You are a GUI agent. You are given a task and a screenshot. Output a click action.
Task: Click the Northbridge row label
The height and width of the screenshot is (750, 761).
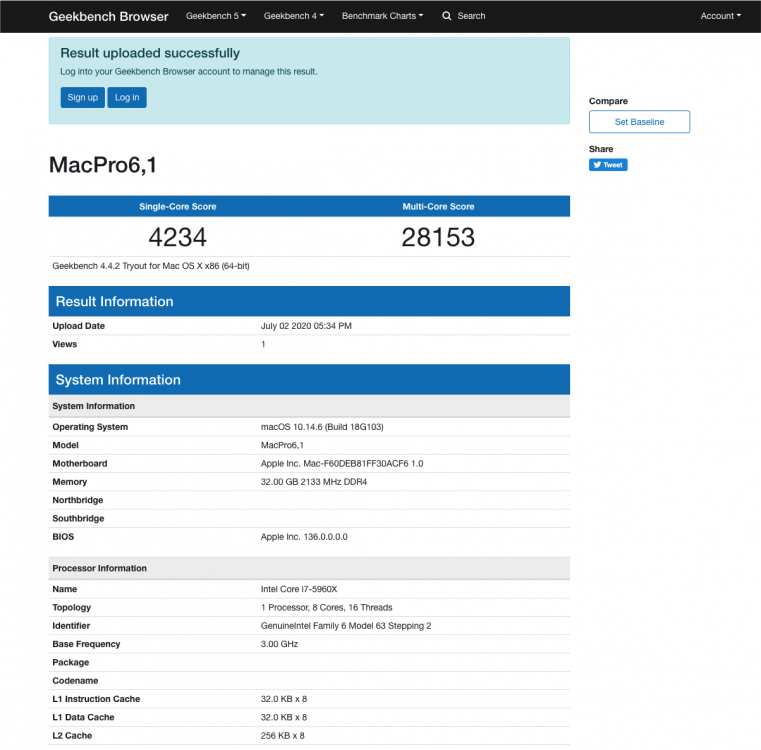(x=78, y=500)
